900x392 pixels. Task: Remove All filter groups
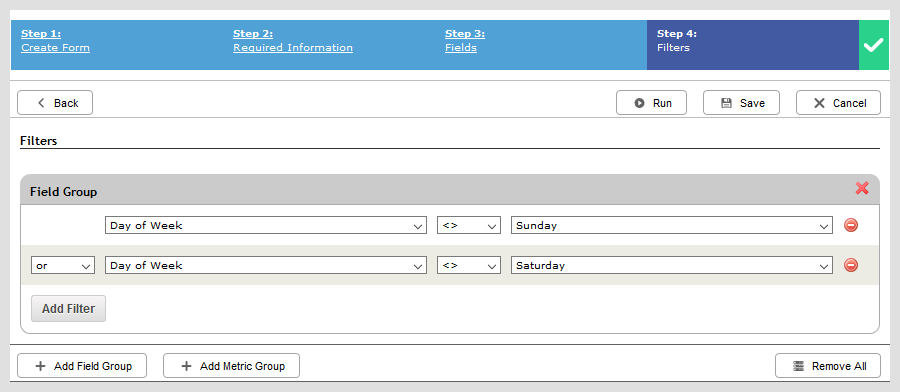click(828, 366)
